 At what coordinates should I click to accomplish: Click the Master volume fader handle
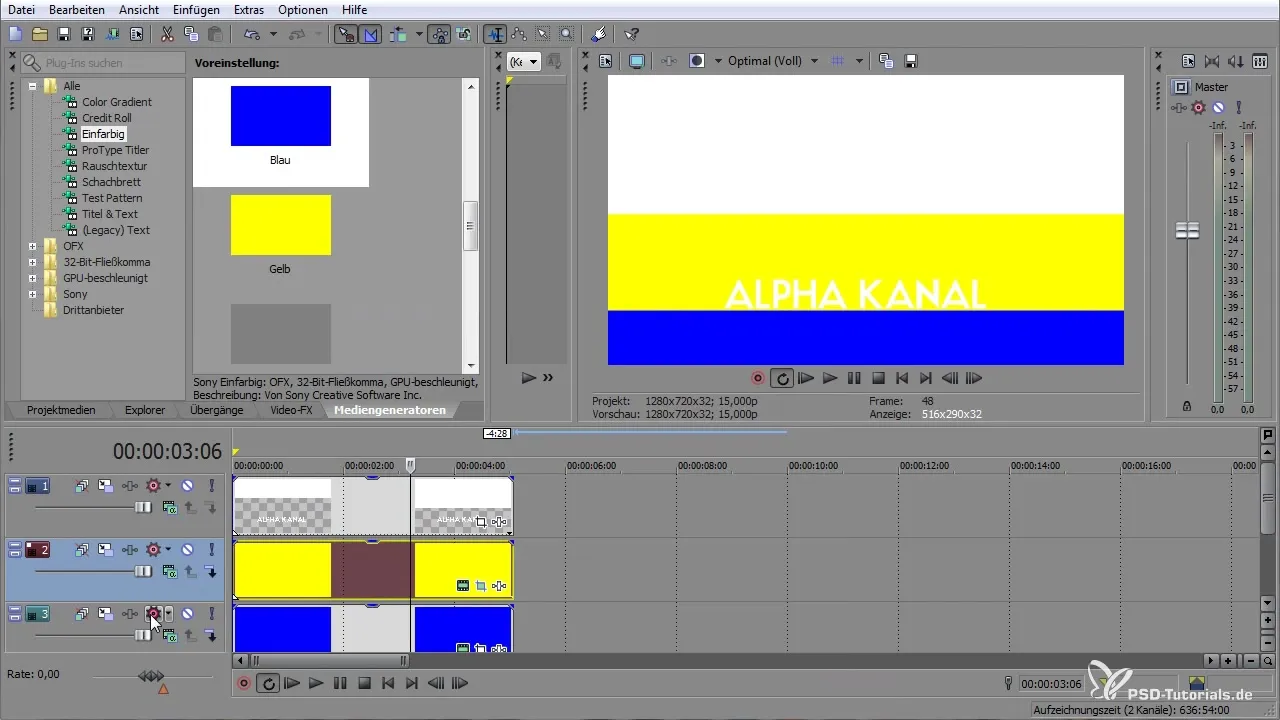(1187, 231)
